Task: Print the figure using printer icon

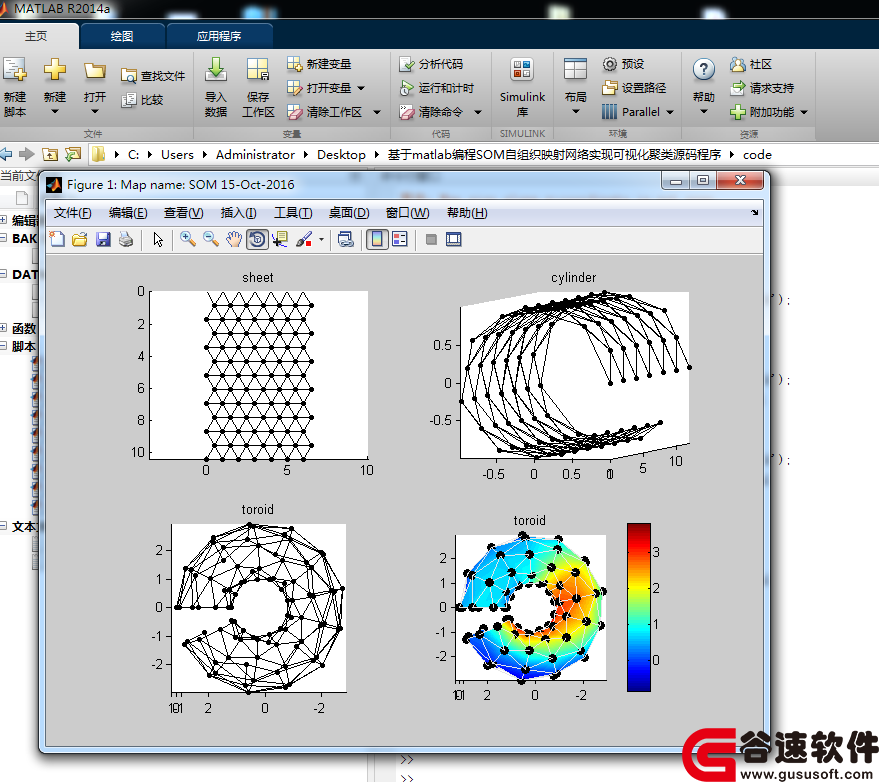Action: coord(126,240)
